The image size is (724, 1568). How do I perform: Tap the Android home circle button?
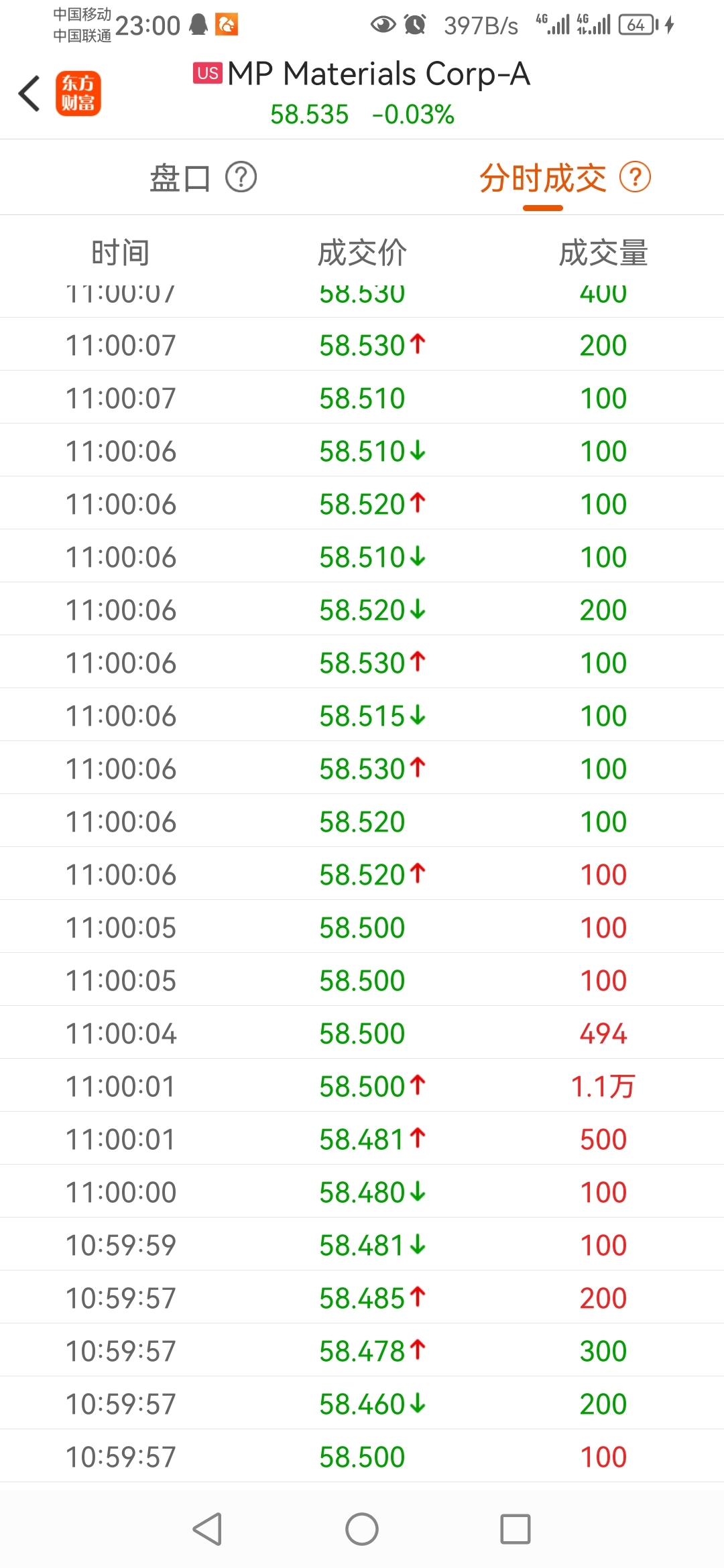(x=362, y=1529)
